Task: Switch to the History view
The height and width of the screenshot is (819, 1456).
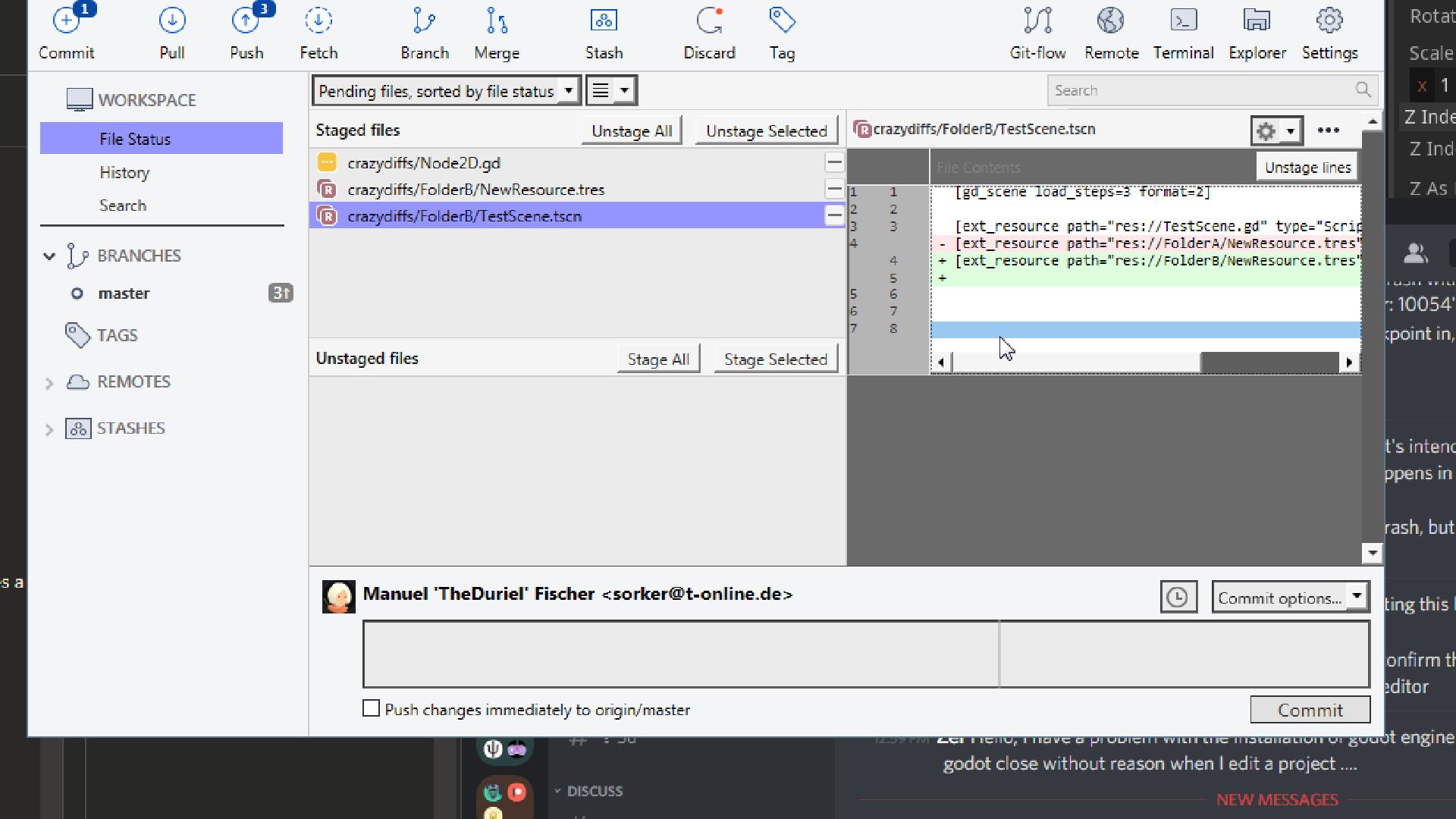Action: (x=124, y=172)
